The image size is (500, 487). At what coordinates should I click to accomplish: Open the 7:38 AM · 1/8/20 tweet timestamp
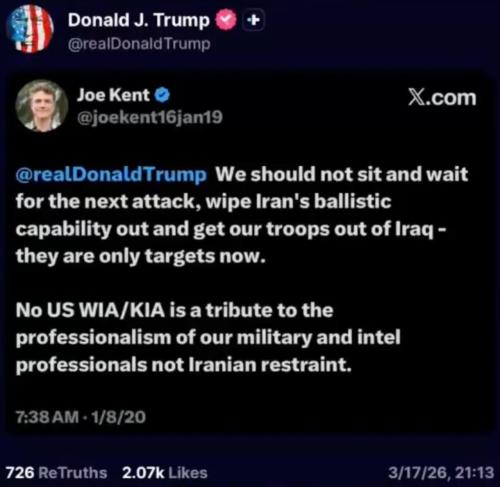coord(81,417)
